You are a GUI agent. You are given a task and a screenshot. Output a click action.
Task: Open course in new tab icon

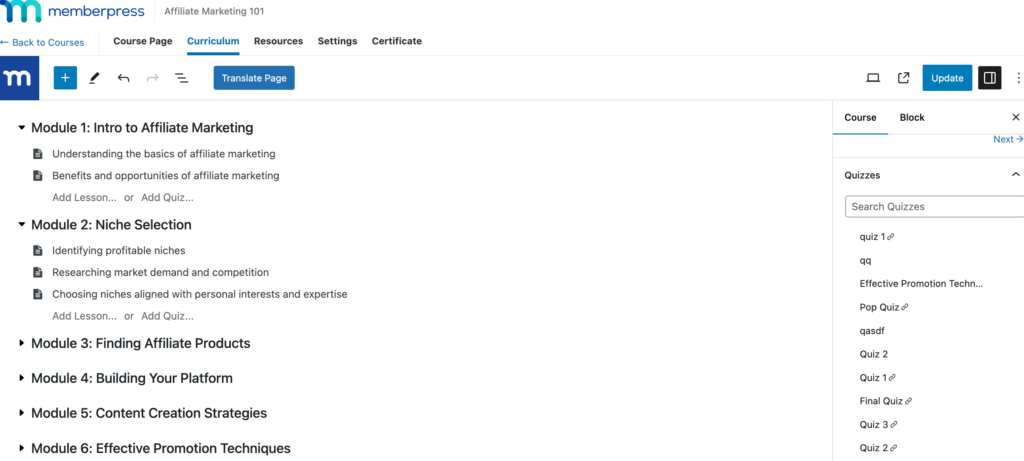click(x=903, y=78)
